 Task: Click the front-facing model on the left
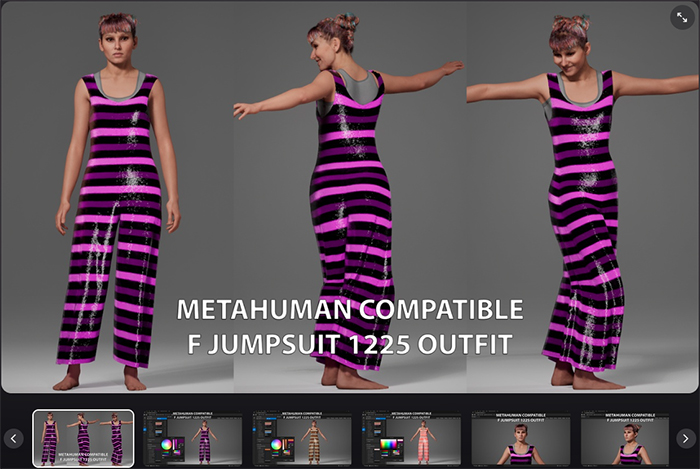(x=119, y=200)
